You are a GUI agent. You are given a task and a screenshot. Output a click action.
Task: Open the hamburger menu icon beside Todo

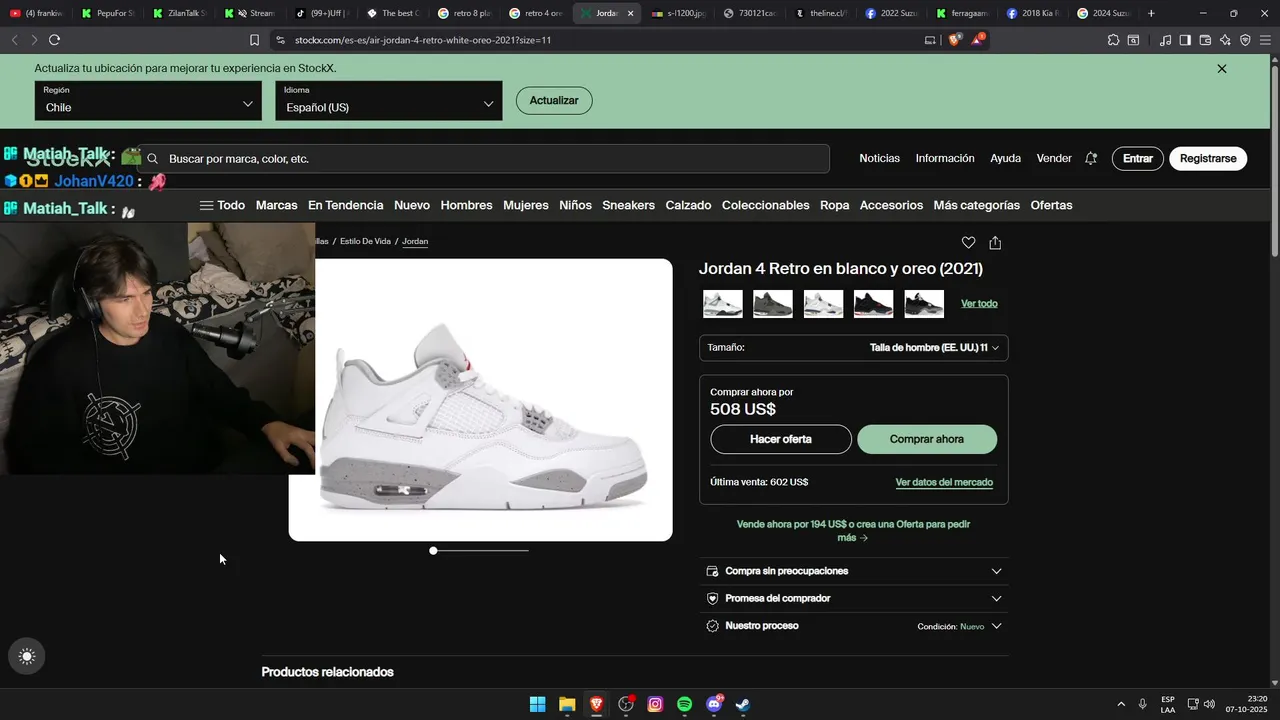pos(206,205)
